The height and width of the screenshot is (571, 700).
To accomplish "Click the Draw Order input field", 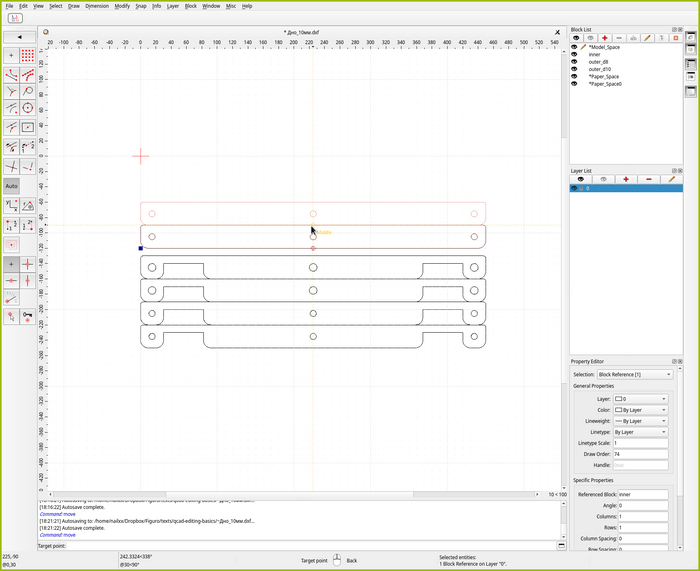I will (640, 454).
